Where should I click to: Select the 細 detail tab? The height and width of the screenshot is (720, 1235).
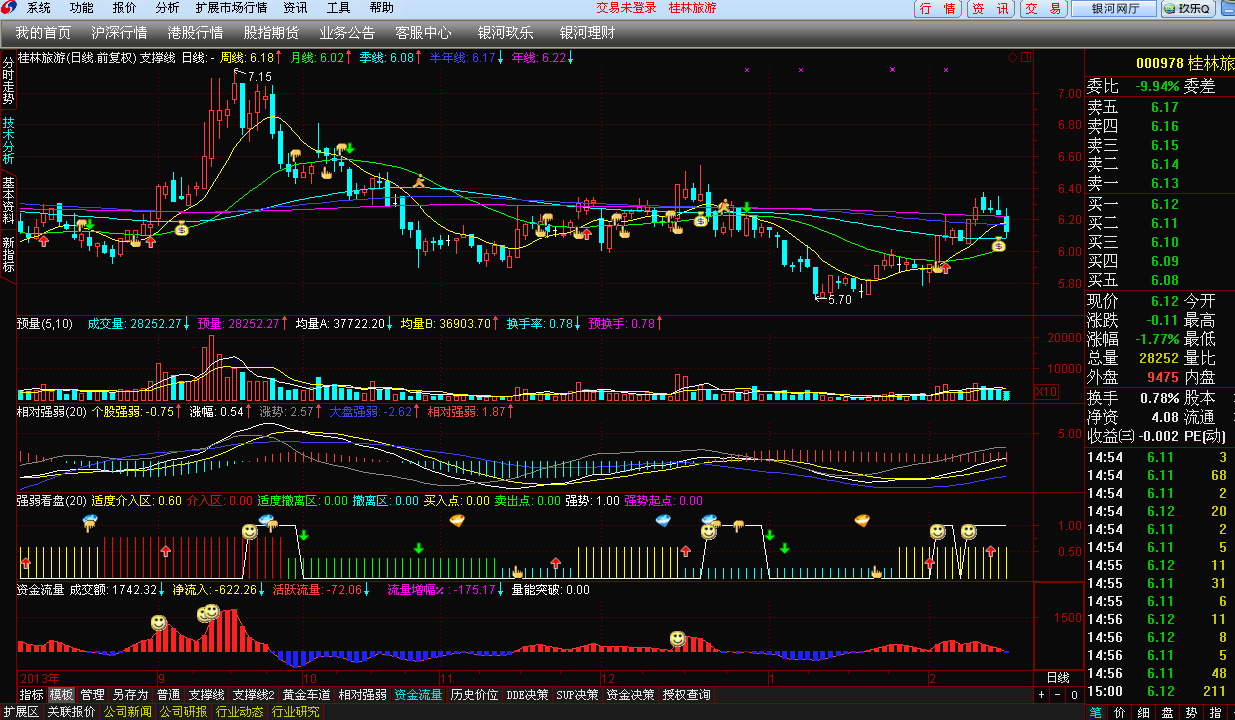[1144, 712]
